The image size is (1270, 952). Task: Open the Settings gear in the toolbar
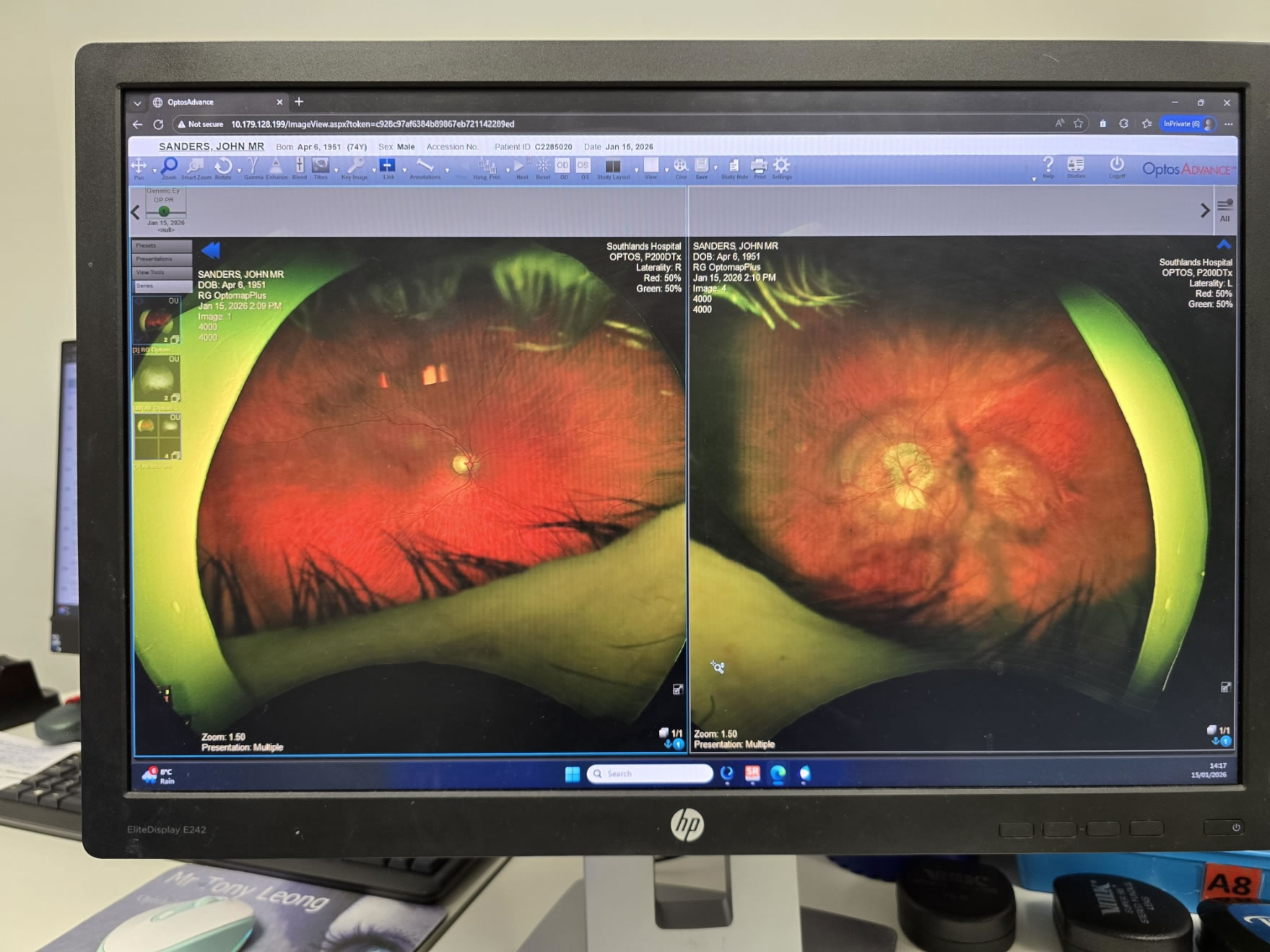781,167
